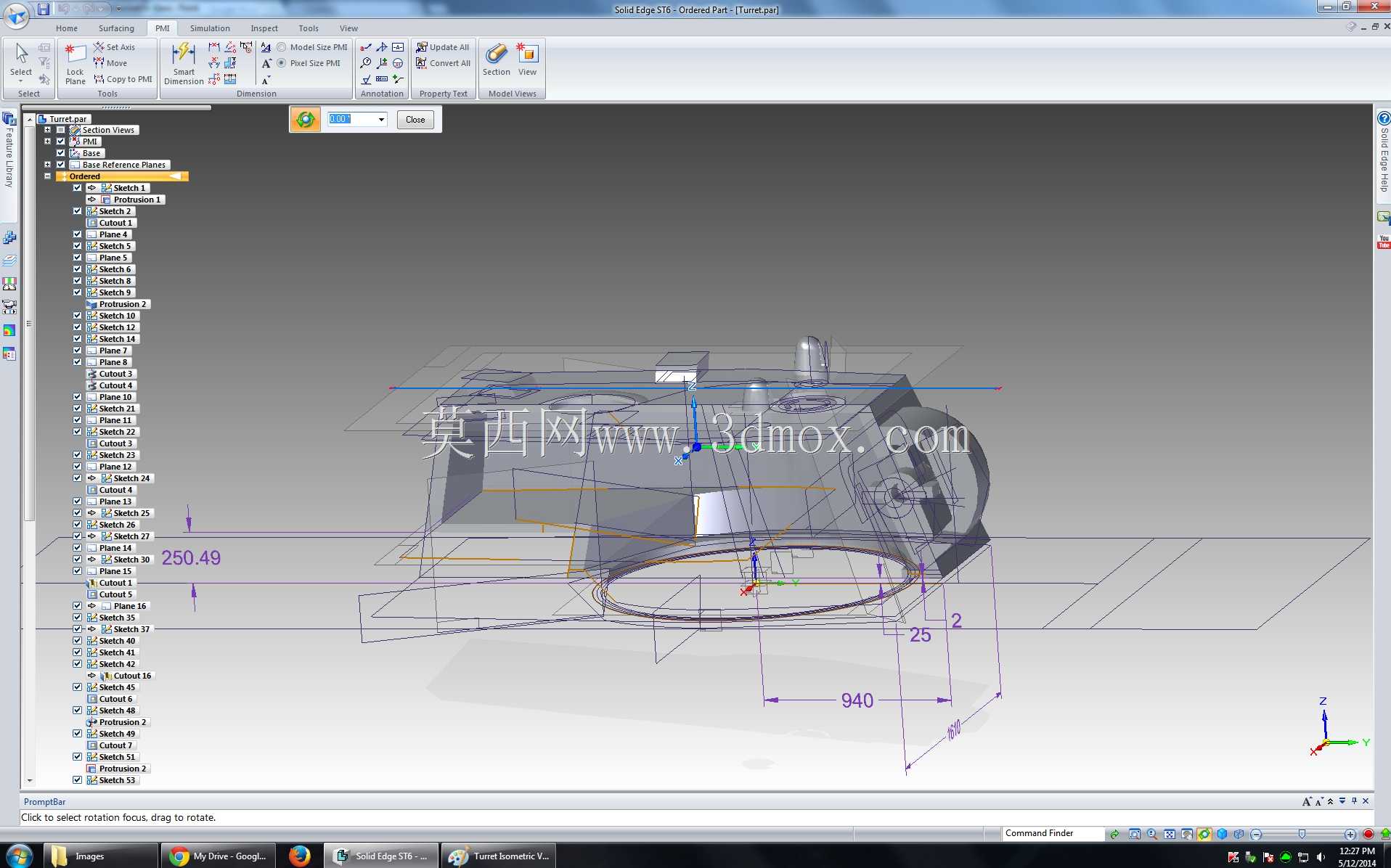Open the Home ribbon tab
This screenshot has height=868, width=1391.
(67, 28)
